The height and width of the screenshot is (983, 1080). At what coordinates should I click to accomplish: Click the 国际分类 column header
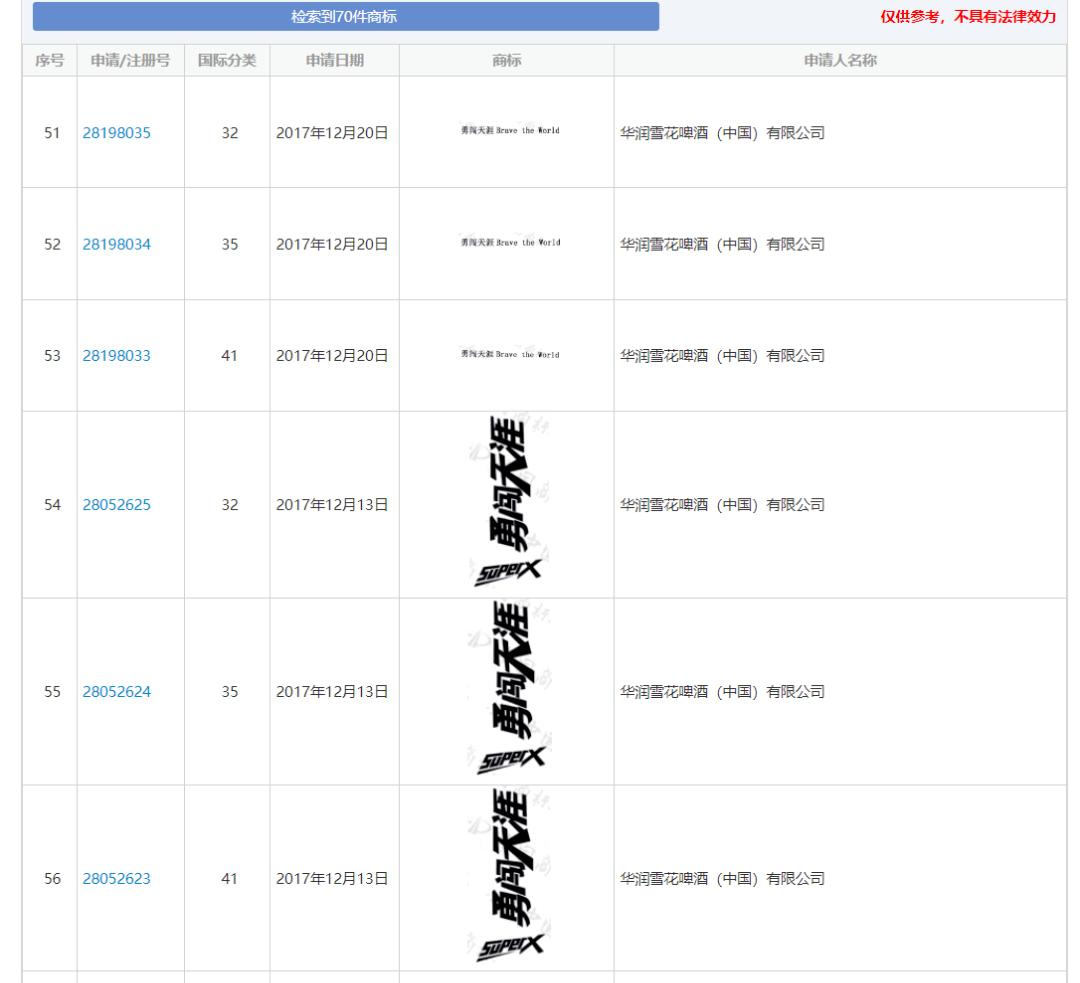click(227, 61)
